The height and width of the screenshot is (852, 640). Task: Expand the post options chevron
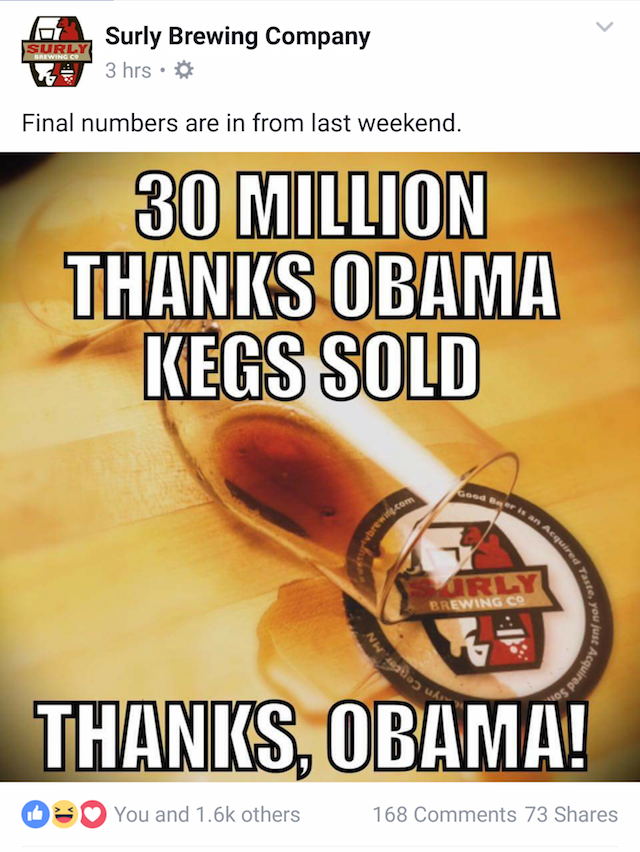coord(605,26)
